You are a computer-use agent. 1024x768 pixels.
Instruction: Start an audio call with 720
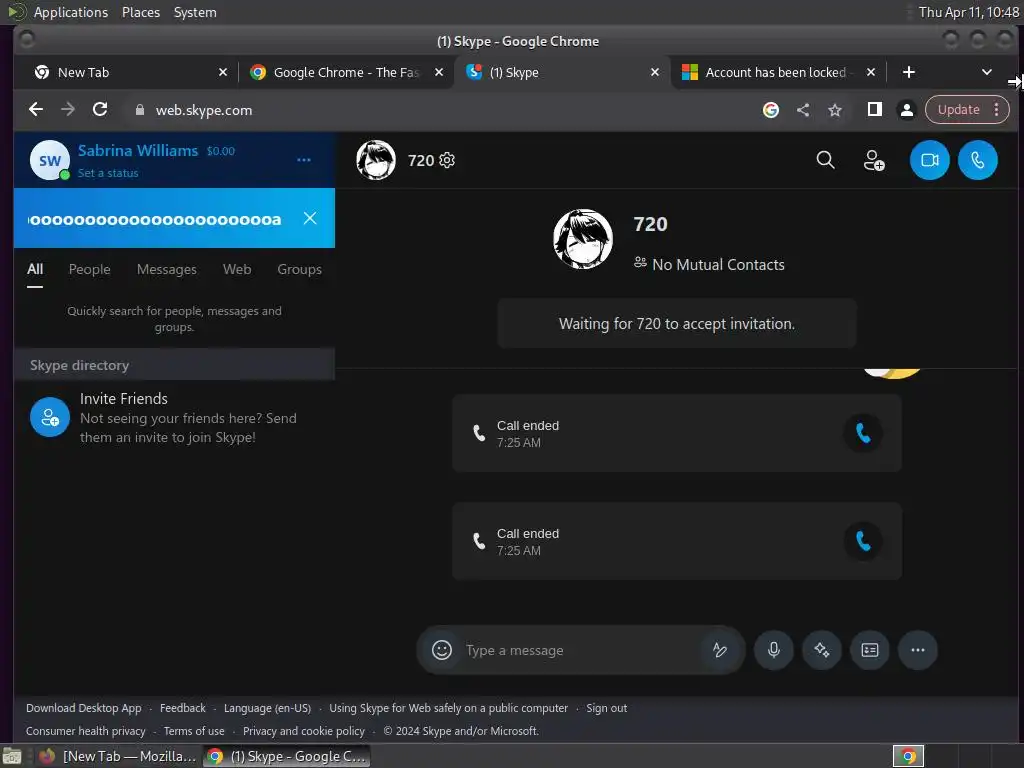978,160
